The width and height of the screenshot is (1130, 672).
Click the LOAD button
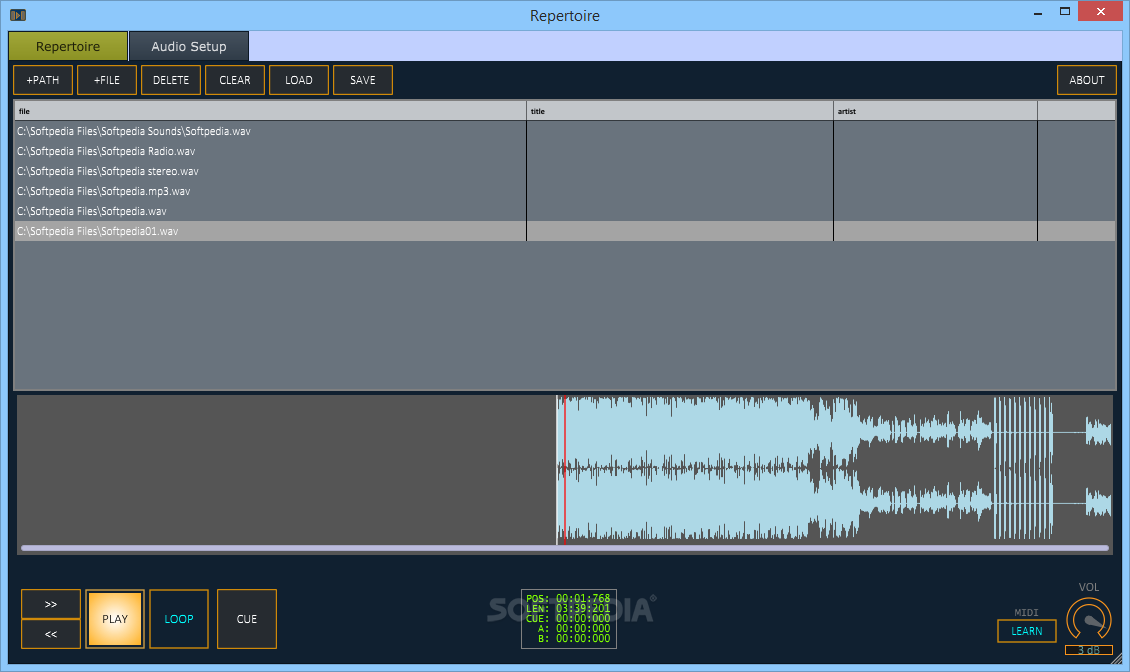tap(299, 80)
